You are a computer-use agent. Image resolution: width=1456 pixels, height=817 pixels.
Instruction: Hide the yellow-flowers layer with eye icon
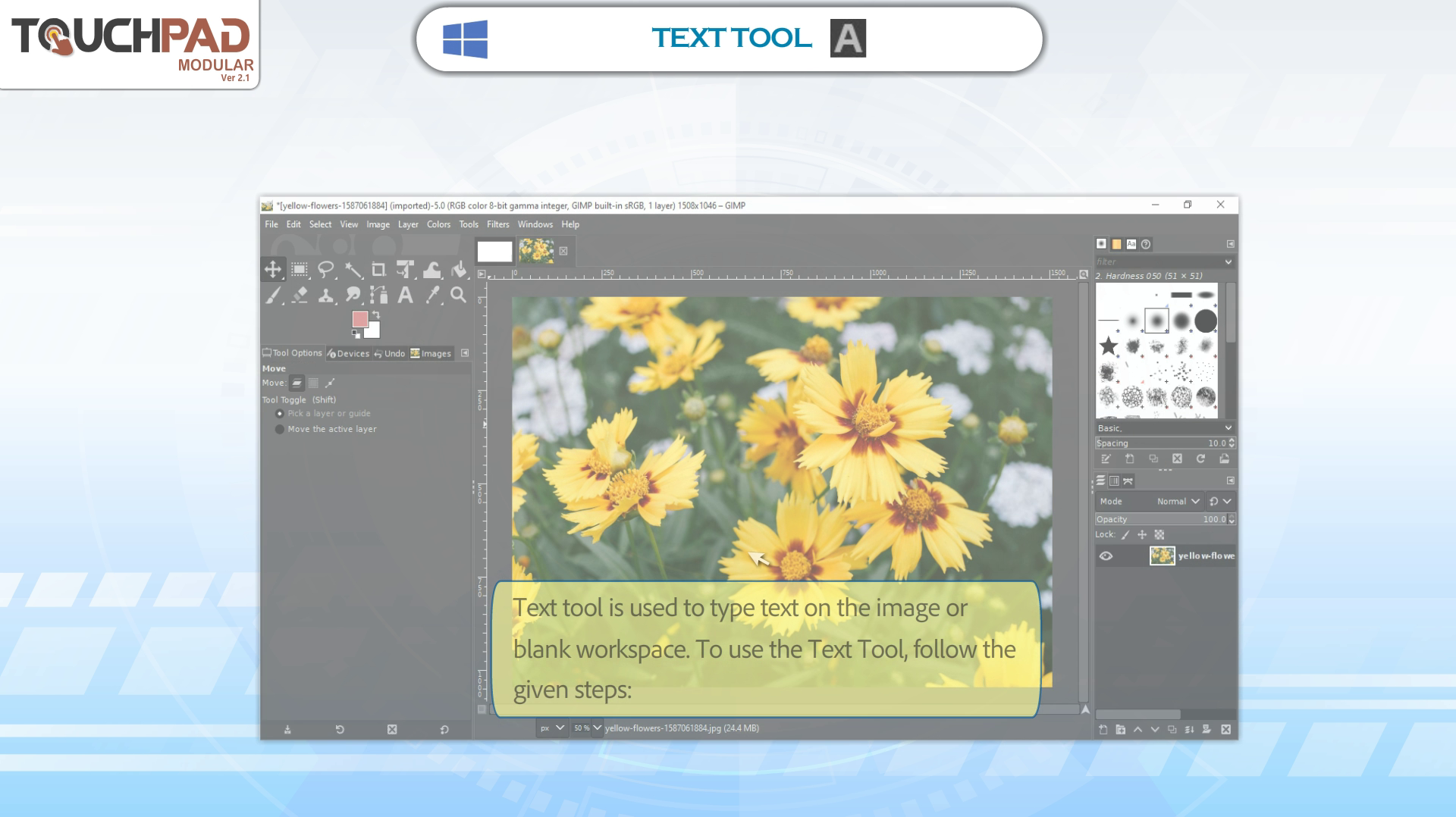coord(1106,556)
